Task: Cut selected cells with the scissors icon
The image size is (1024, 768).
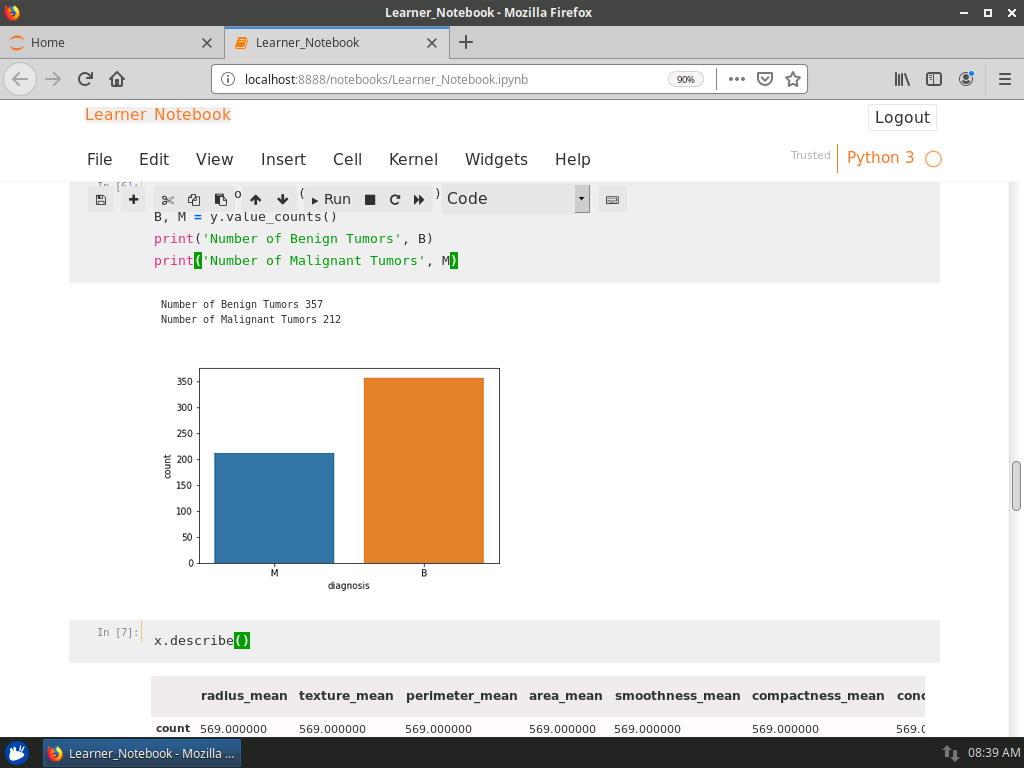Action: click(x=167, y=200)
